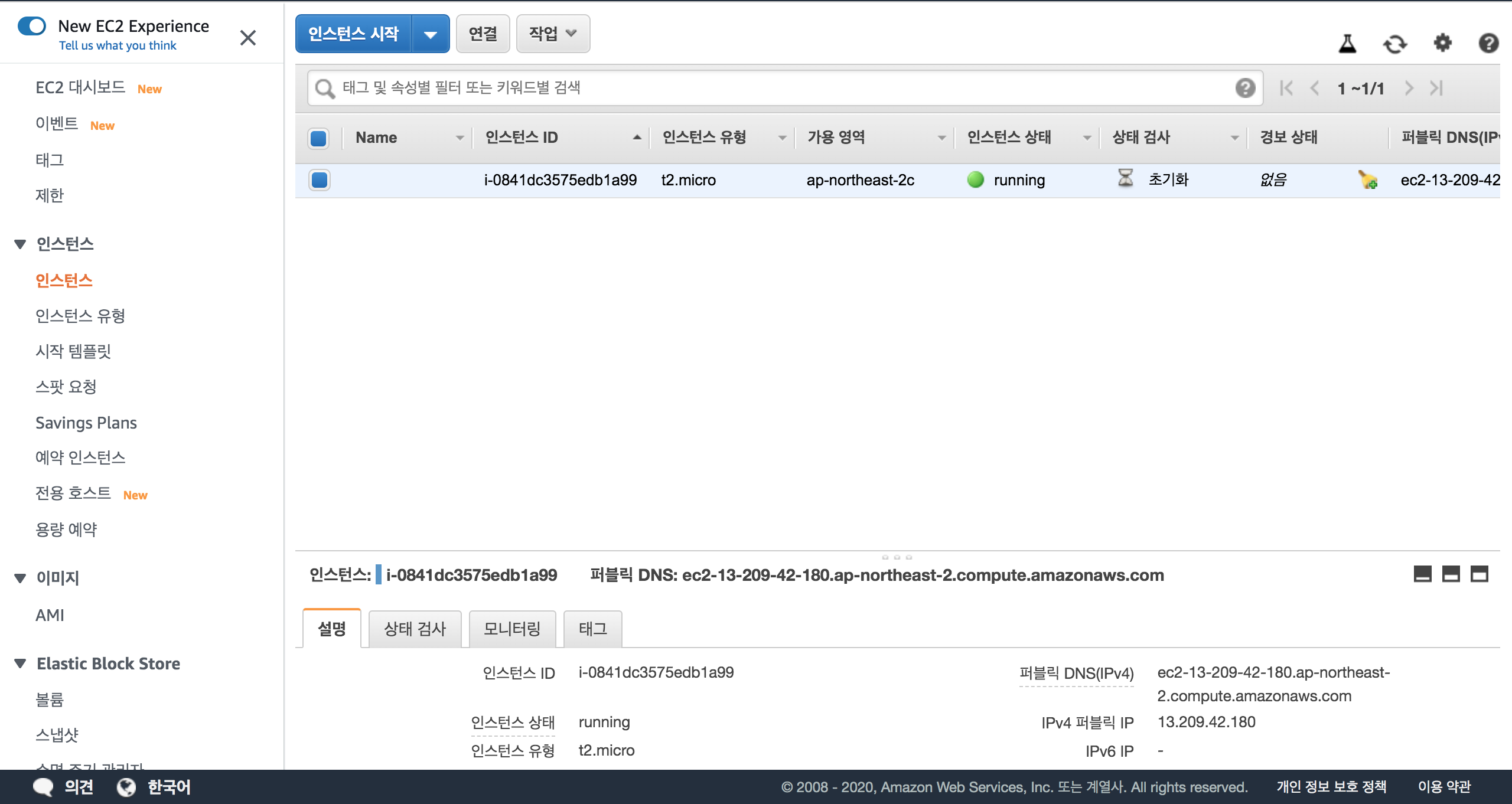Maximize the details pane with rightmost layout icon
This screenshot has height=804, width=1512.
coord(1479,574)
